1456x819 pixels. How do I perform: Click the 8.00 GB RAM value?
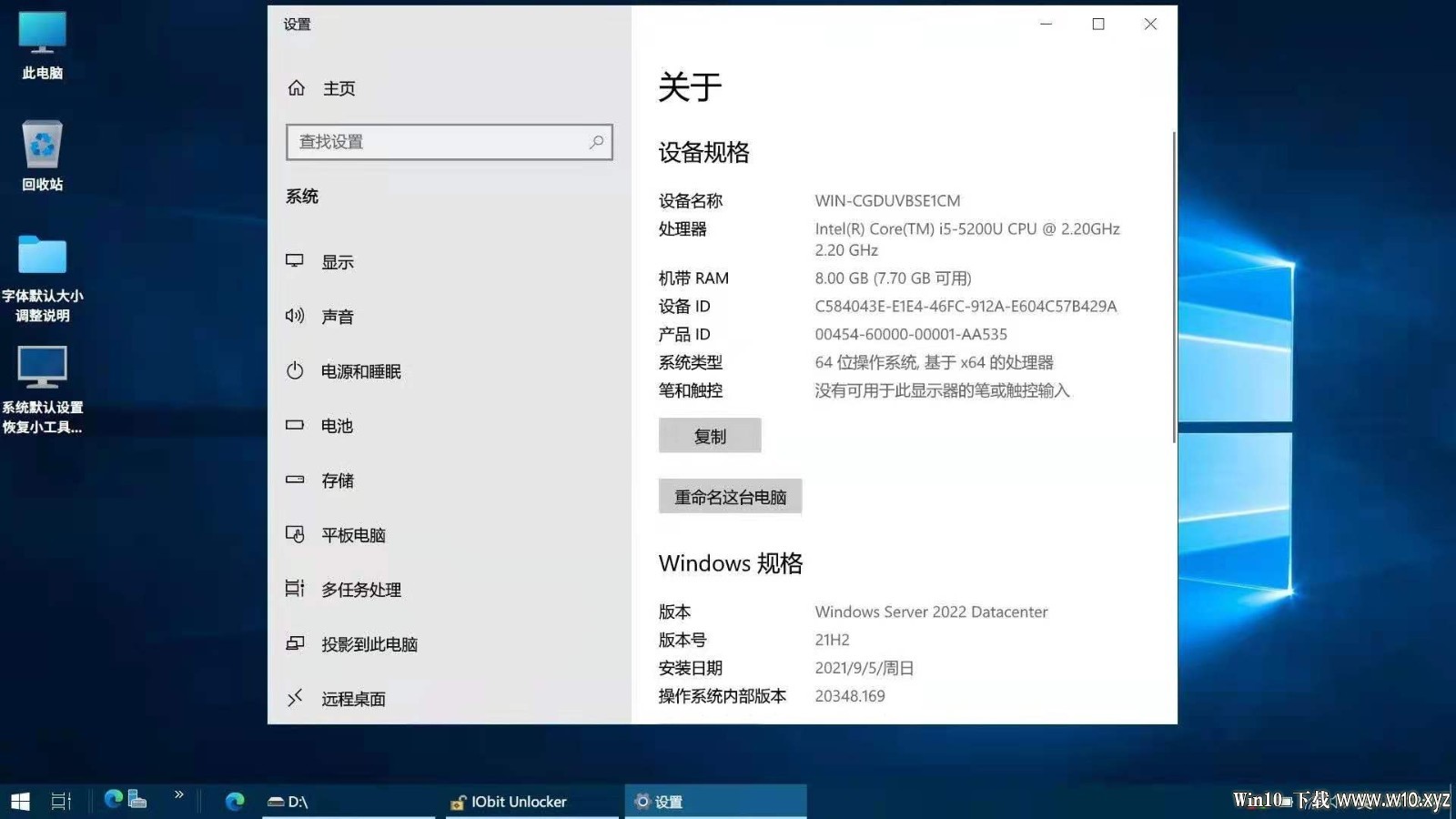(x=893, y=278)
